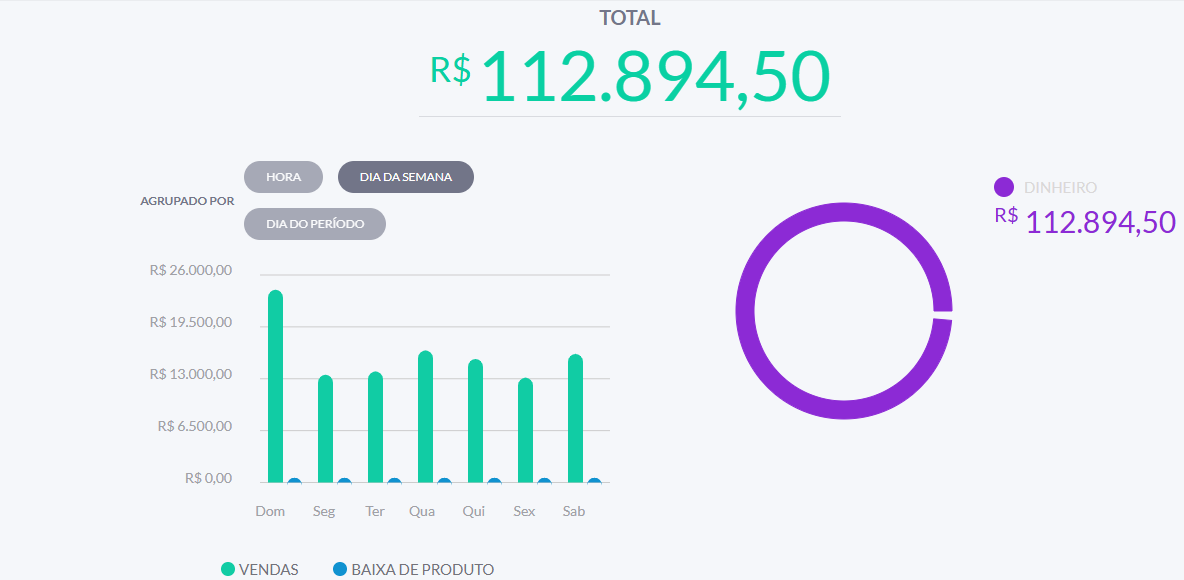Click the green Qua sales bar
Image resolution: width=1184 pixels, height=580 pixels.
425,417
